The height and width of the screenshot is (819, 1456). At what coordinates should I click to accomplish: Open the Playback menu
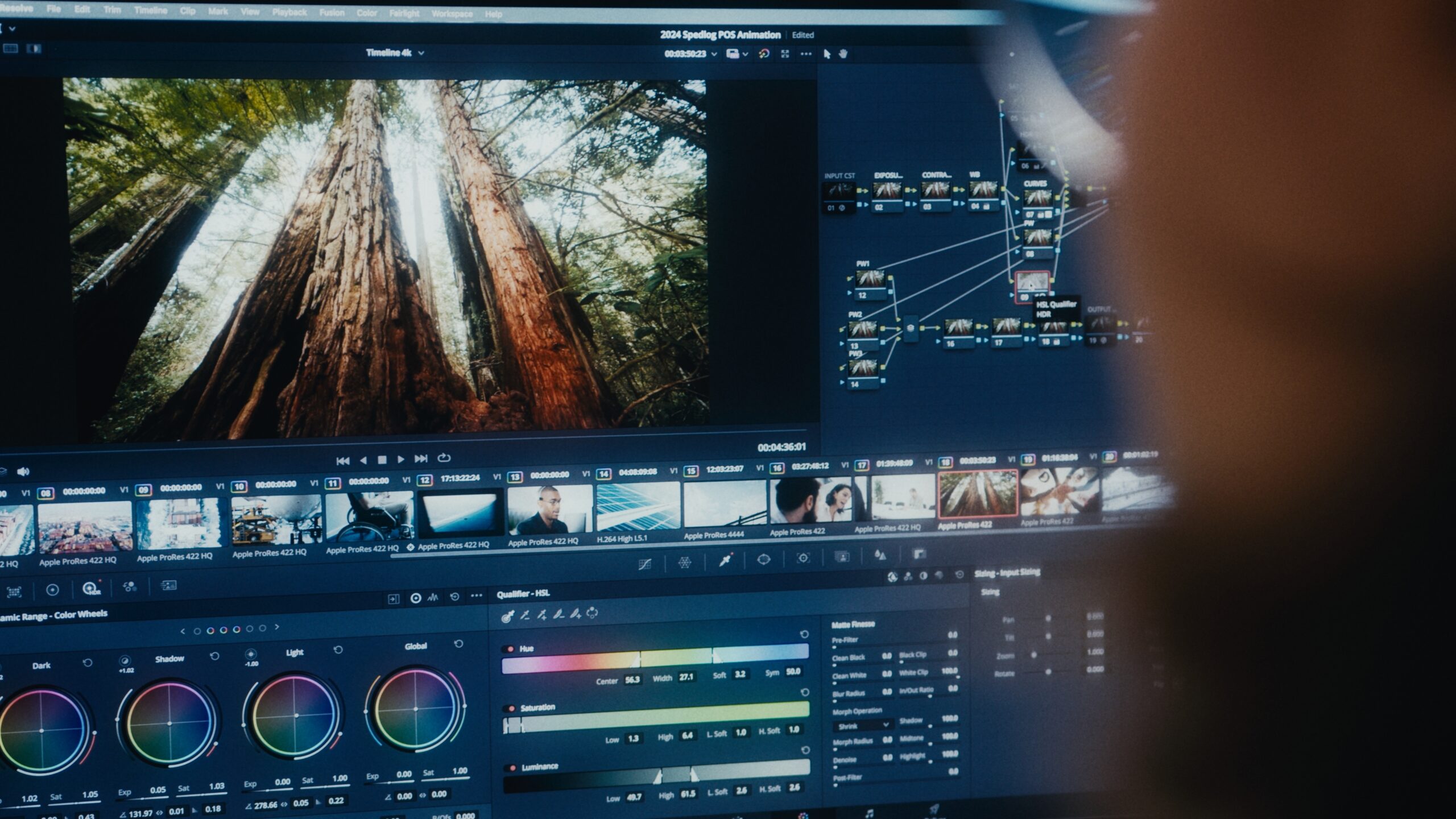tap(289, 12)
